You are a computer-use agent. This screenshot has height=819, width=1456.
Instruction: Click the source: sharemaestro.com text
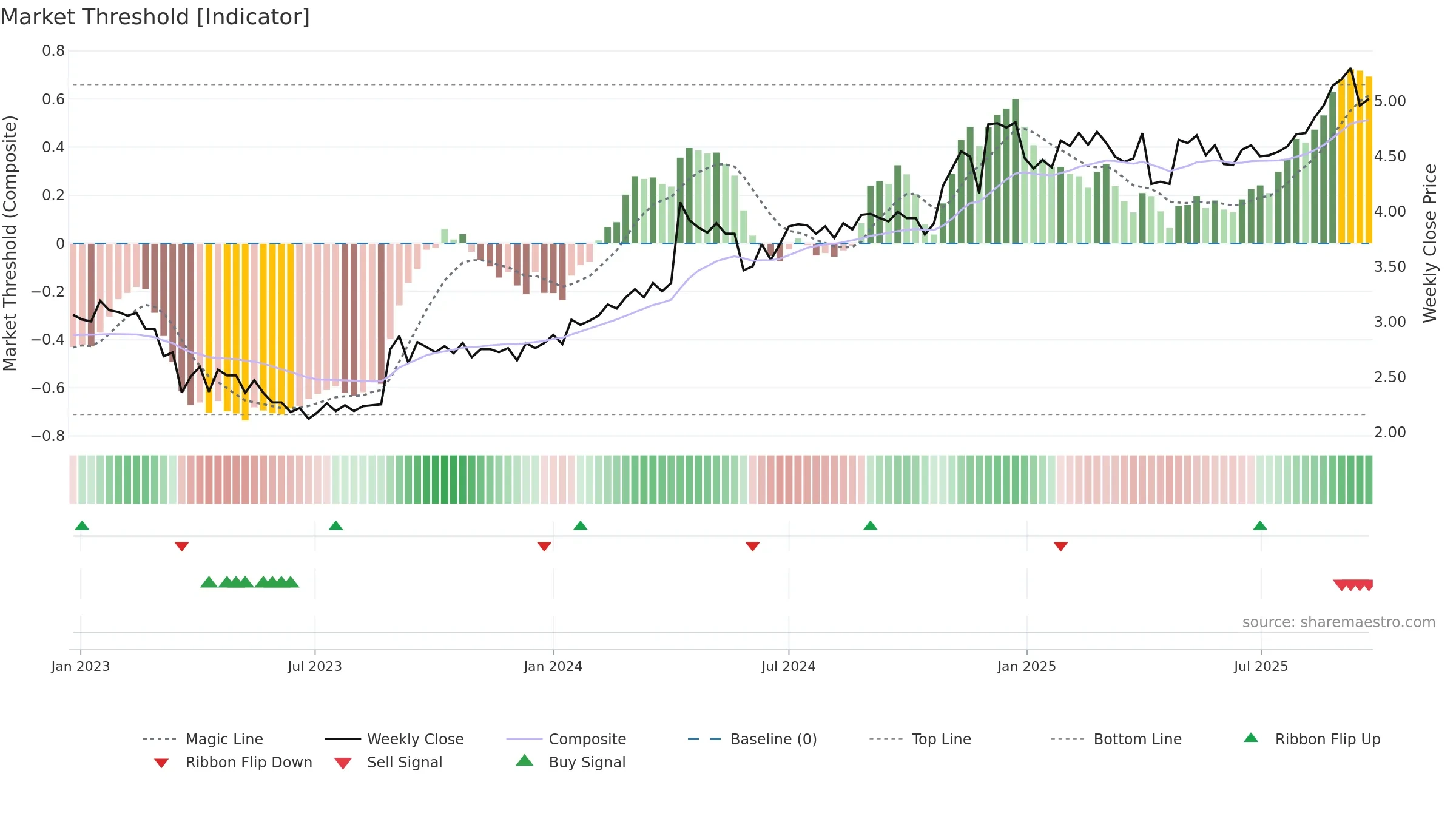pos(1338,622)
